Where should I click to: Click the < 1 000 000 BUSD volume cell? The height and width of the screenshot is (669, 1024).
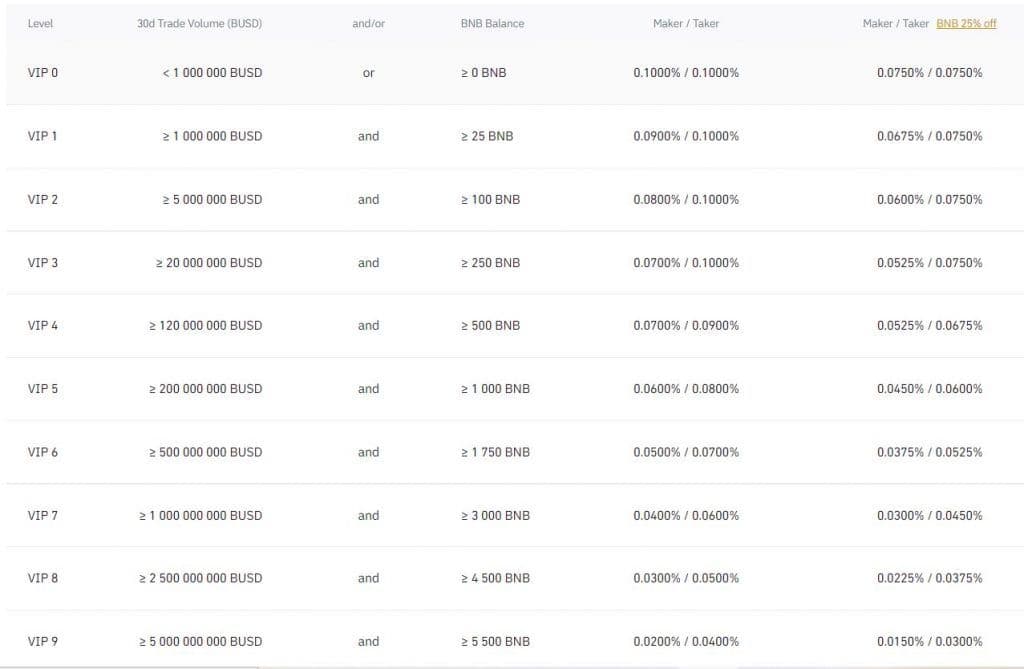(x=212, y=73)
